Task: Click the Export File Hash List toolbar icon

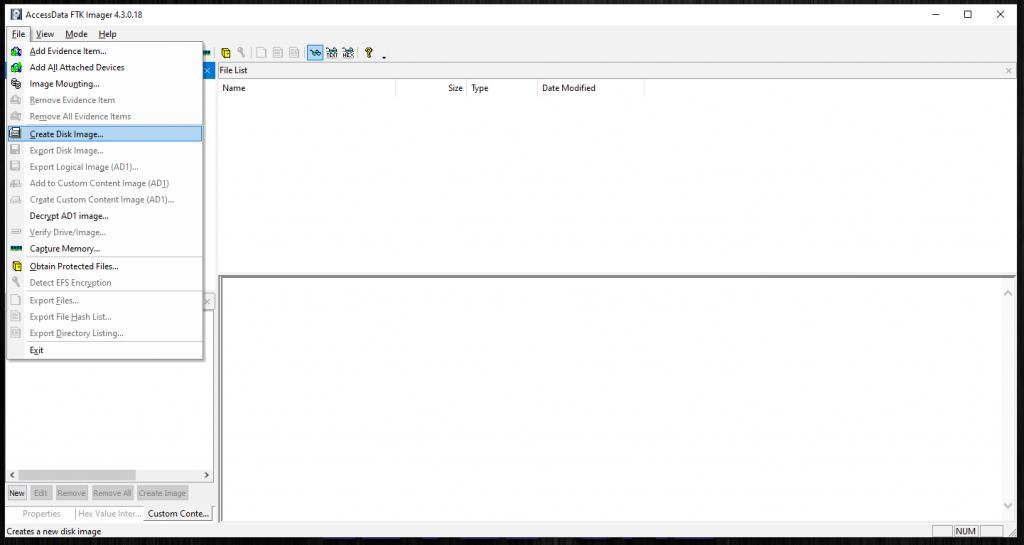Action: (x=278, y=53)
